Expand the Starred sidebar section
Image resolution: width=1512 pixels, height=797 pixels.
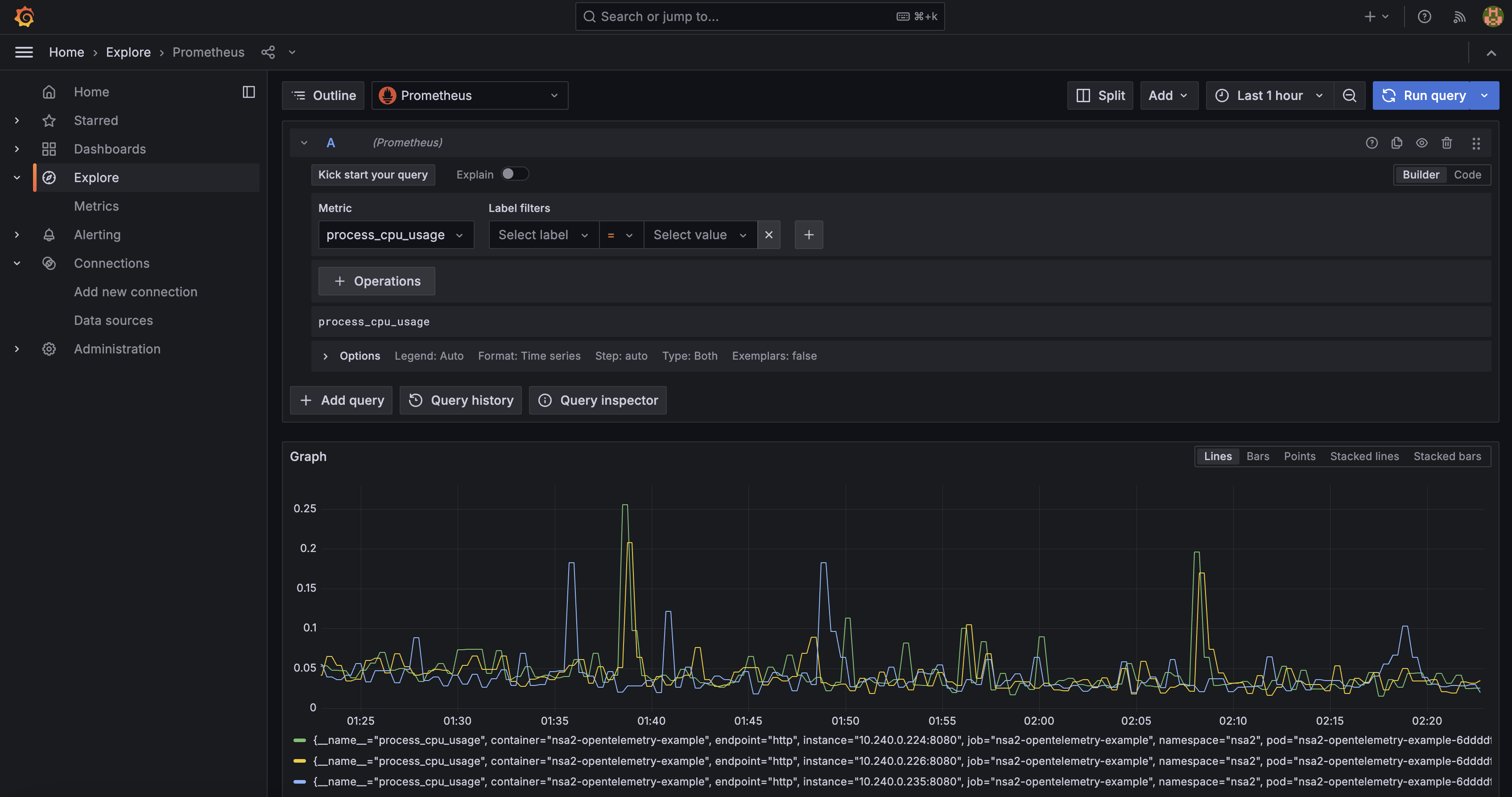17,120
